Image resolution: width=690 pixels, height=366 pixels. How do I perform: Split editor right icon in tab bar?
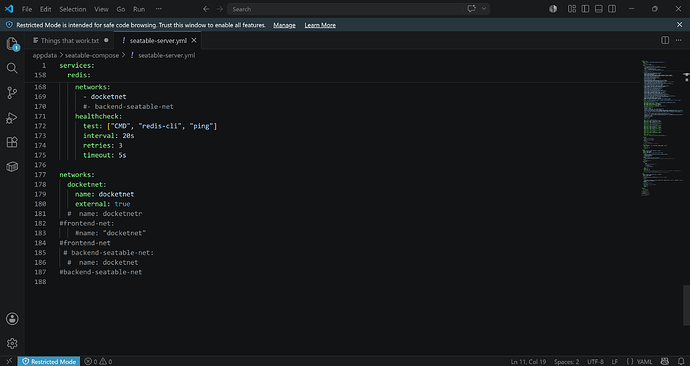(x=665, y=40)
